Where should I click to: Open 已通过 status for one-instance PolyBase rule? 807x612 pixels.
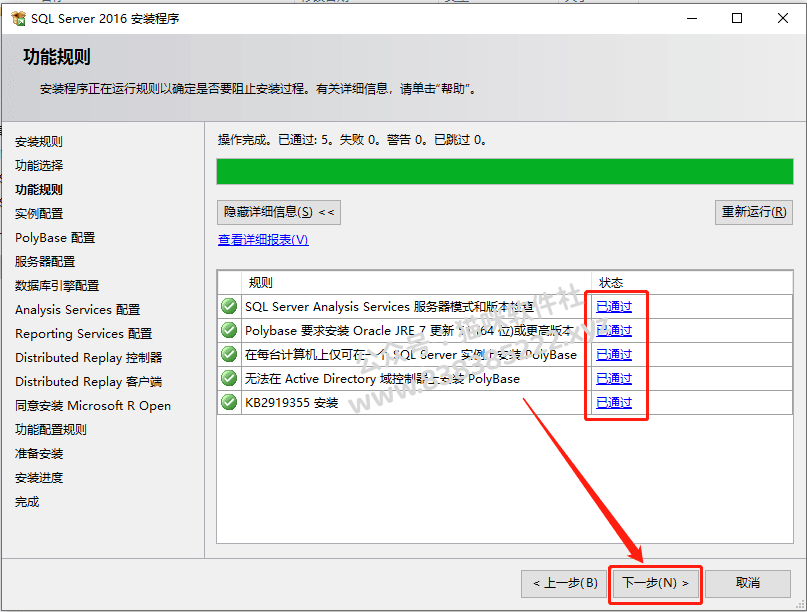tap(613, 354)
